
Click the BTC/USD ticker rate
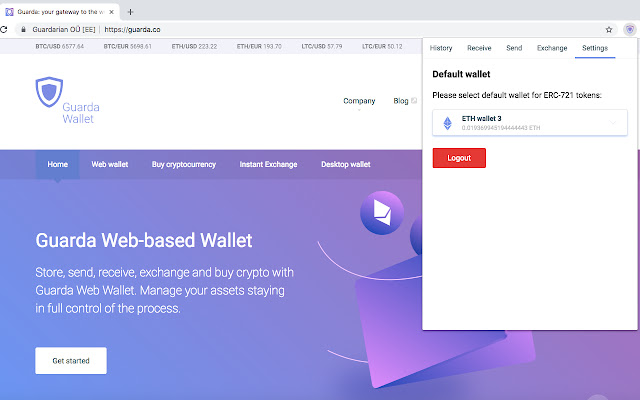tap(60, 47)
